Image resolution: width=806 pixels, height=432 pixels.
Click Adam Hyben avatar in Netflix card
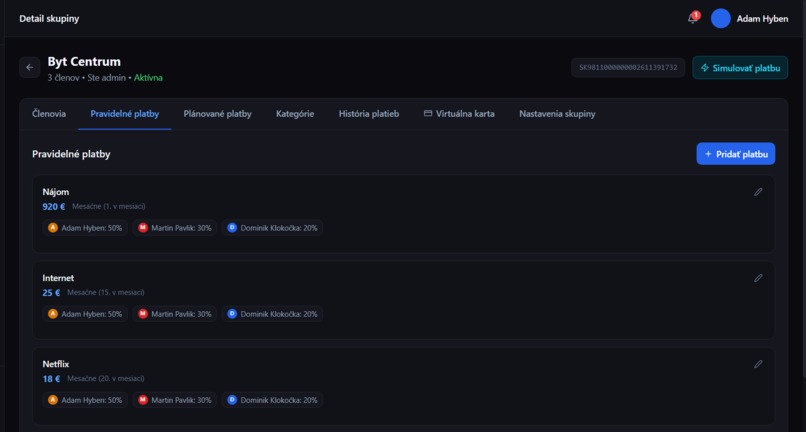tap(52, 400)
